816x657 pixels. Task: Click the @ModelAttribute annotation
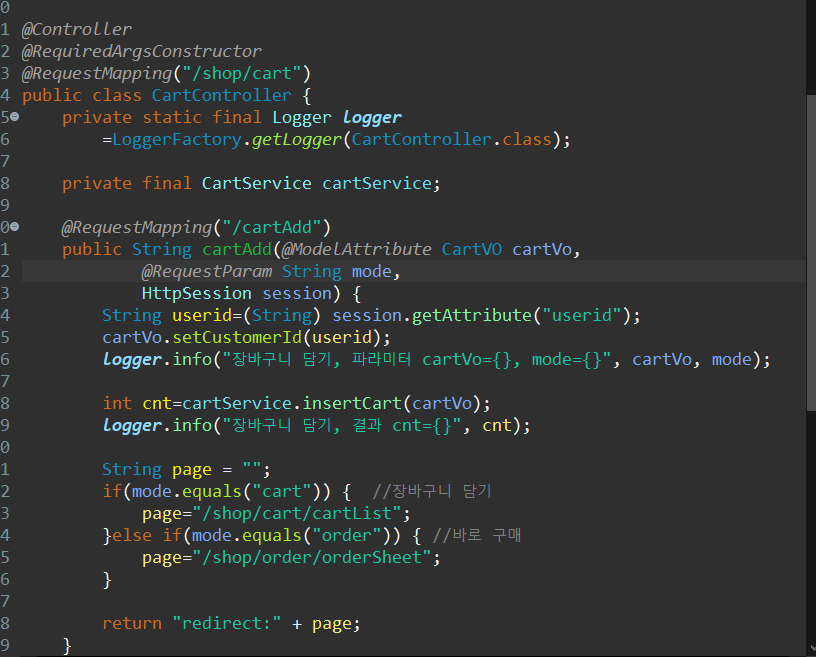pyautogui.click(x=356, y=249)
